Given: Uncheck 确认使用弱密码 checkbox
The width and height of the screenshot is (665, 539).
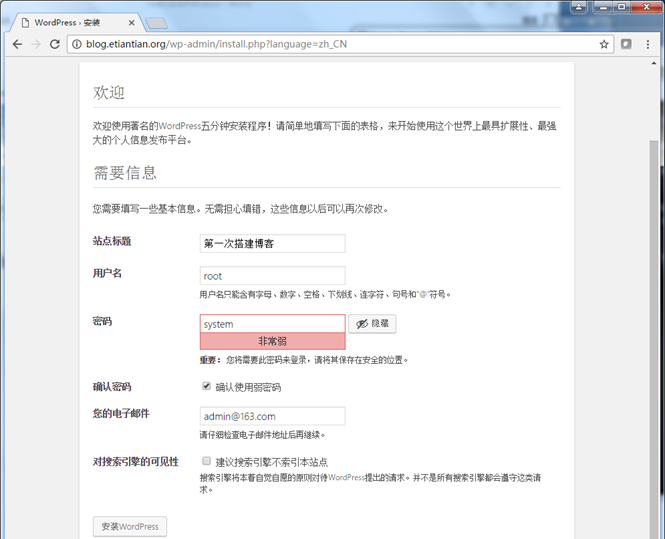Looking at the screenshot, I should click(207, 386).
